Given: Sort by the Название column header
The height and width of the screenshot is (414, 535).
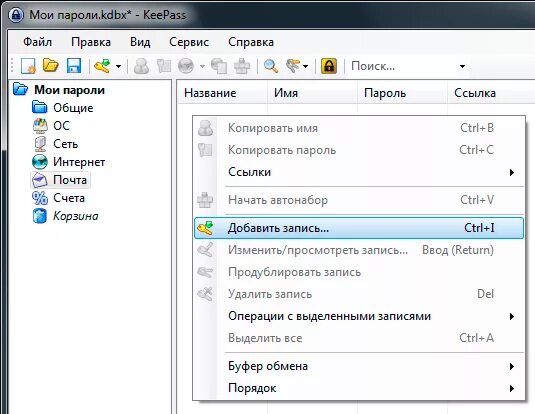Looking at the screenshot, I should [222, 93].
